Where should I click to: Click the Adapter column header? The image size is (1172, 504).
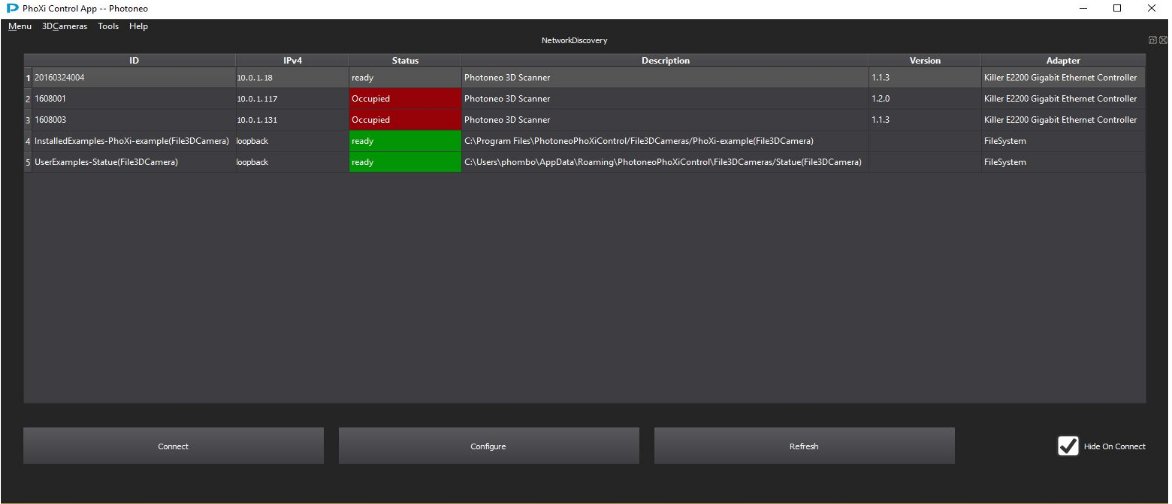coord(1063,61)
